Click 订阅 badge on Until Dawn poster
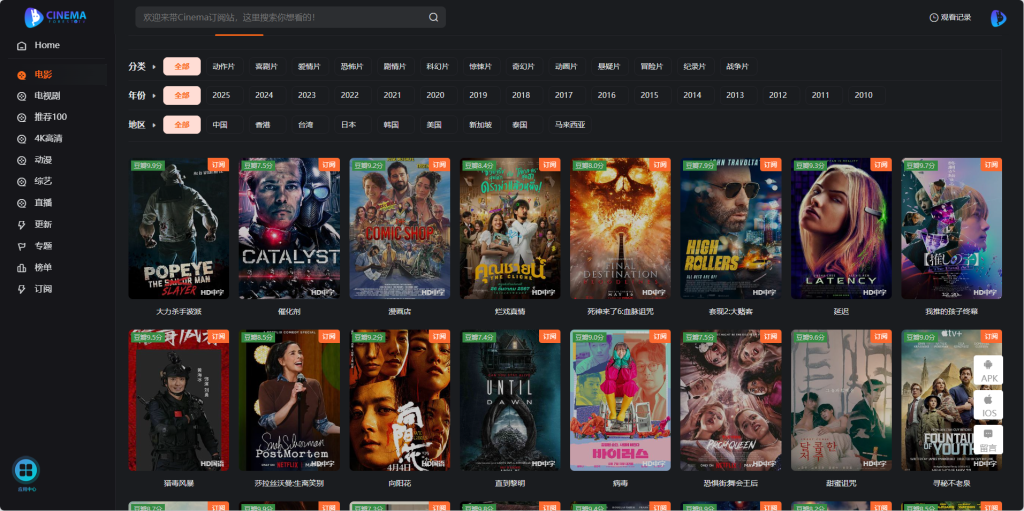Viewport: 1024px width, 511px height. (550, 337)
